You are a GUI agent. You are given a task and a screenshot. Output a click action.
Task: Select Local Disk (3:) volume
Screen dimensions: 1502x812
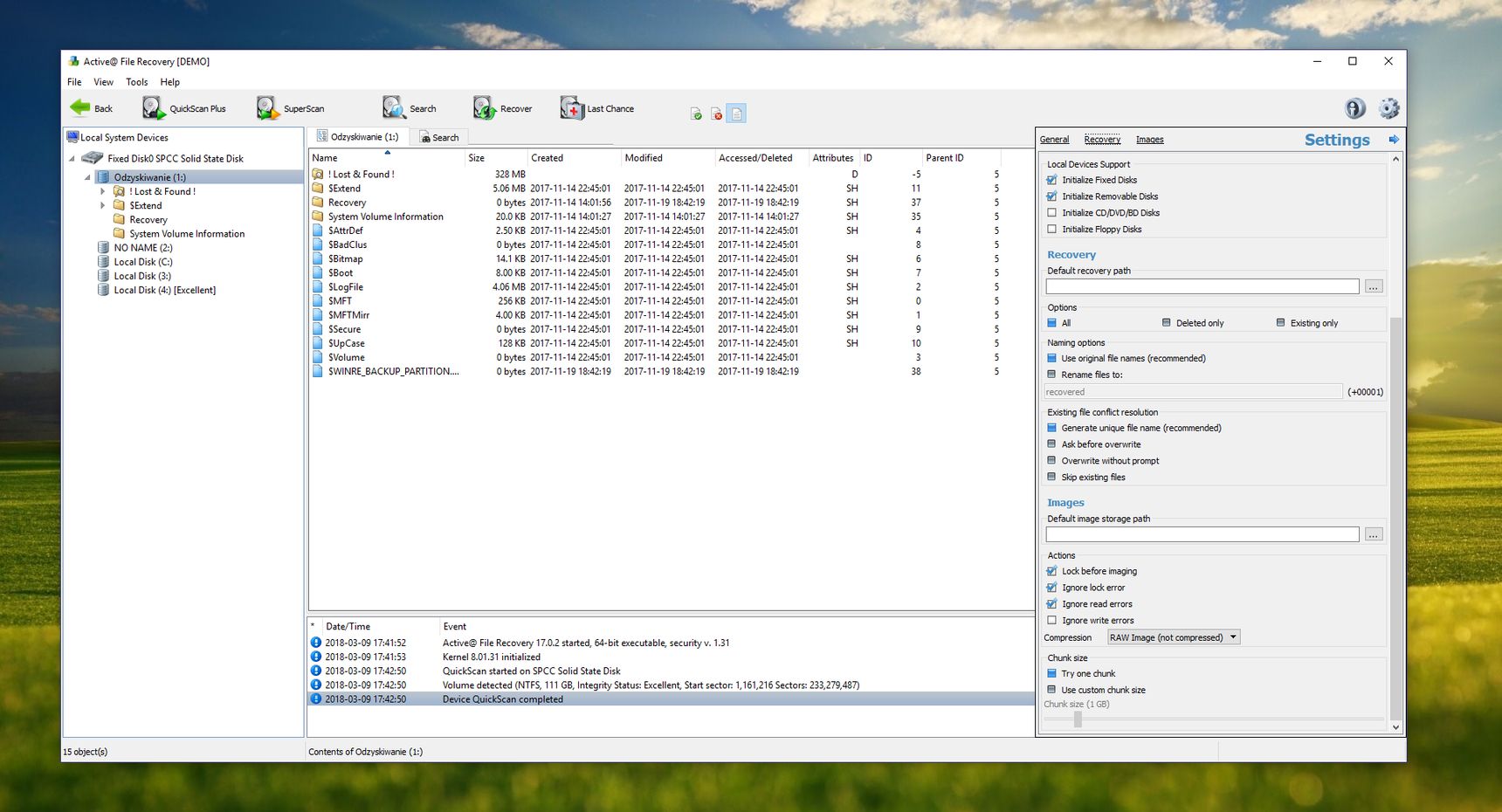click(x=142, y=276)
